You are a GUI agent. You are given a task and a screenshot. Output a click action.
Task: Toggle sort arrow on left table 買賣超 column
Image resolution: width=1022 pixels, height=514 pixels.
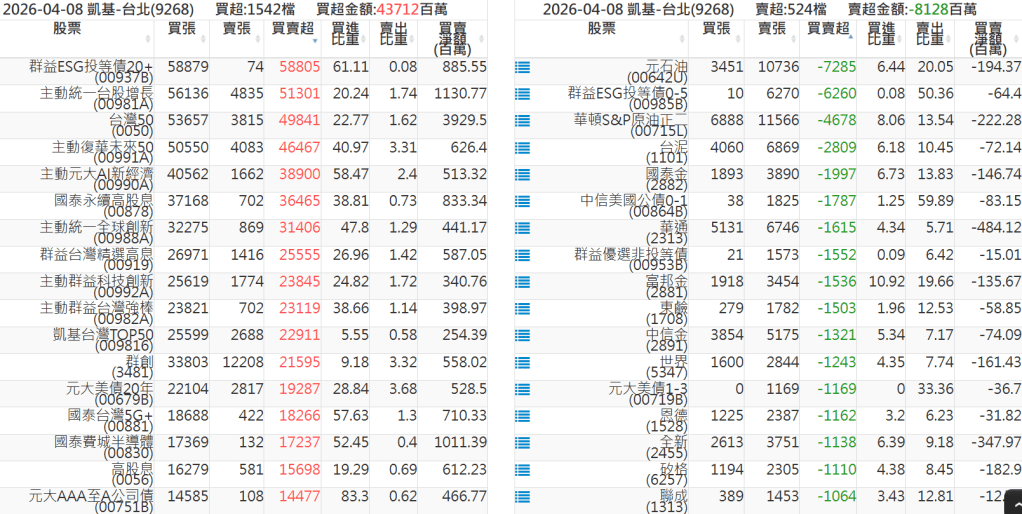tap(316, 42)
